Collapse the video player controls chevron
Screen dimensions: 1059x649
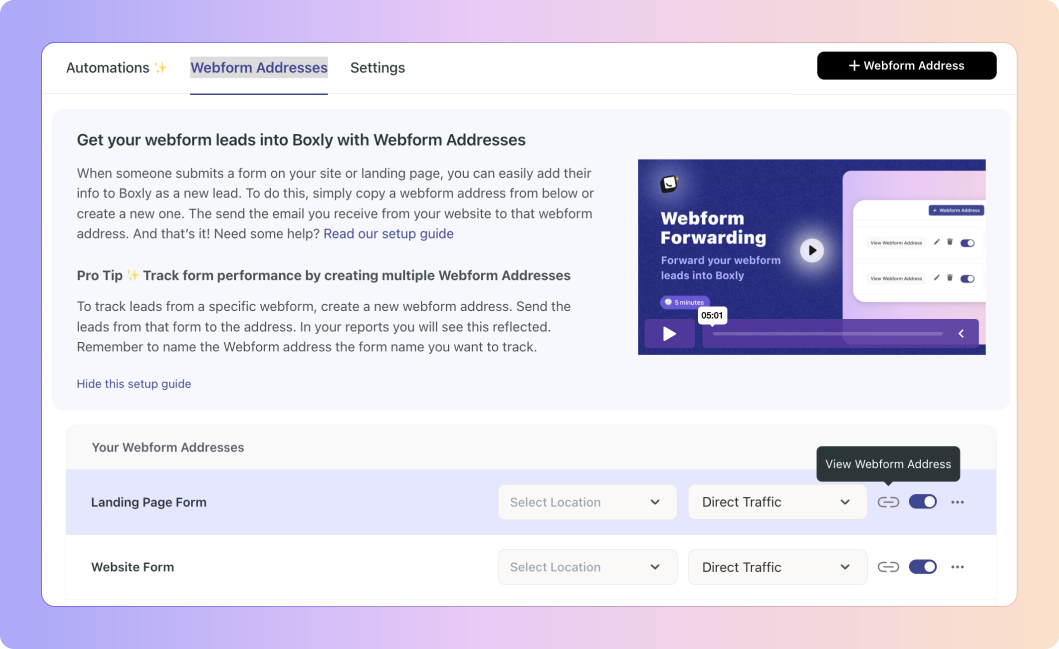point(961,334)
